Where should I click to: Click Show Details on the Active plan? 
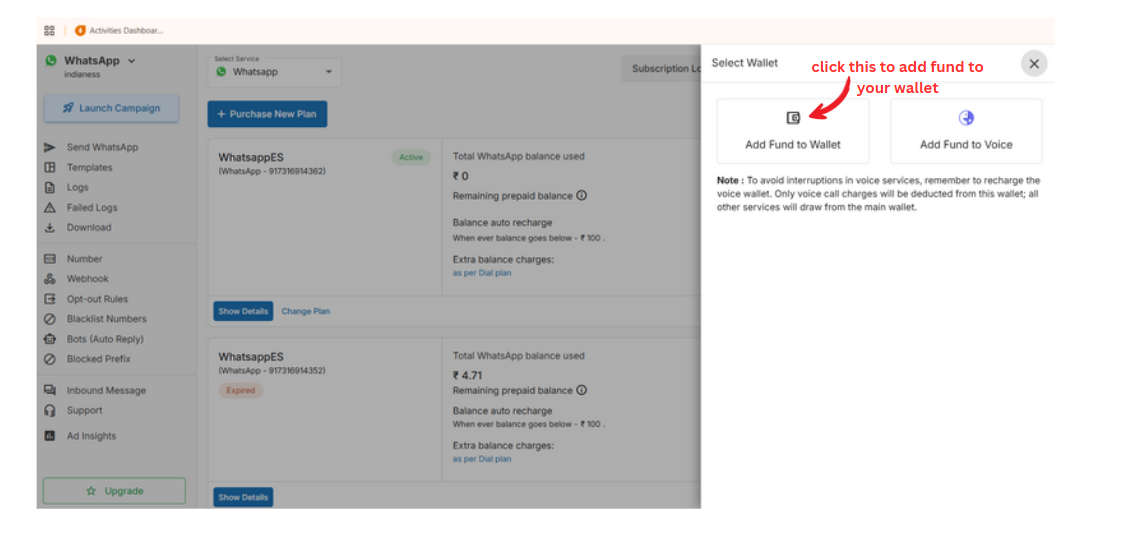coord(243,312)
